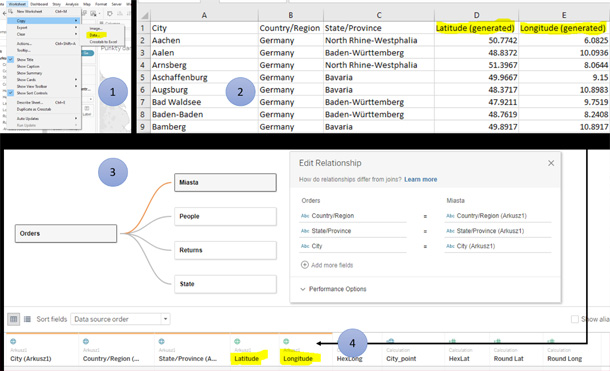Open the Dashboard menu
610x371 pixels.
click(39, 4)
